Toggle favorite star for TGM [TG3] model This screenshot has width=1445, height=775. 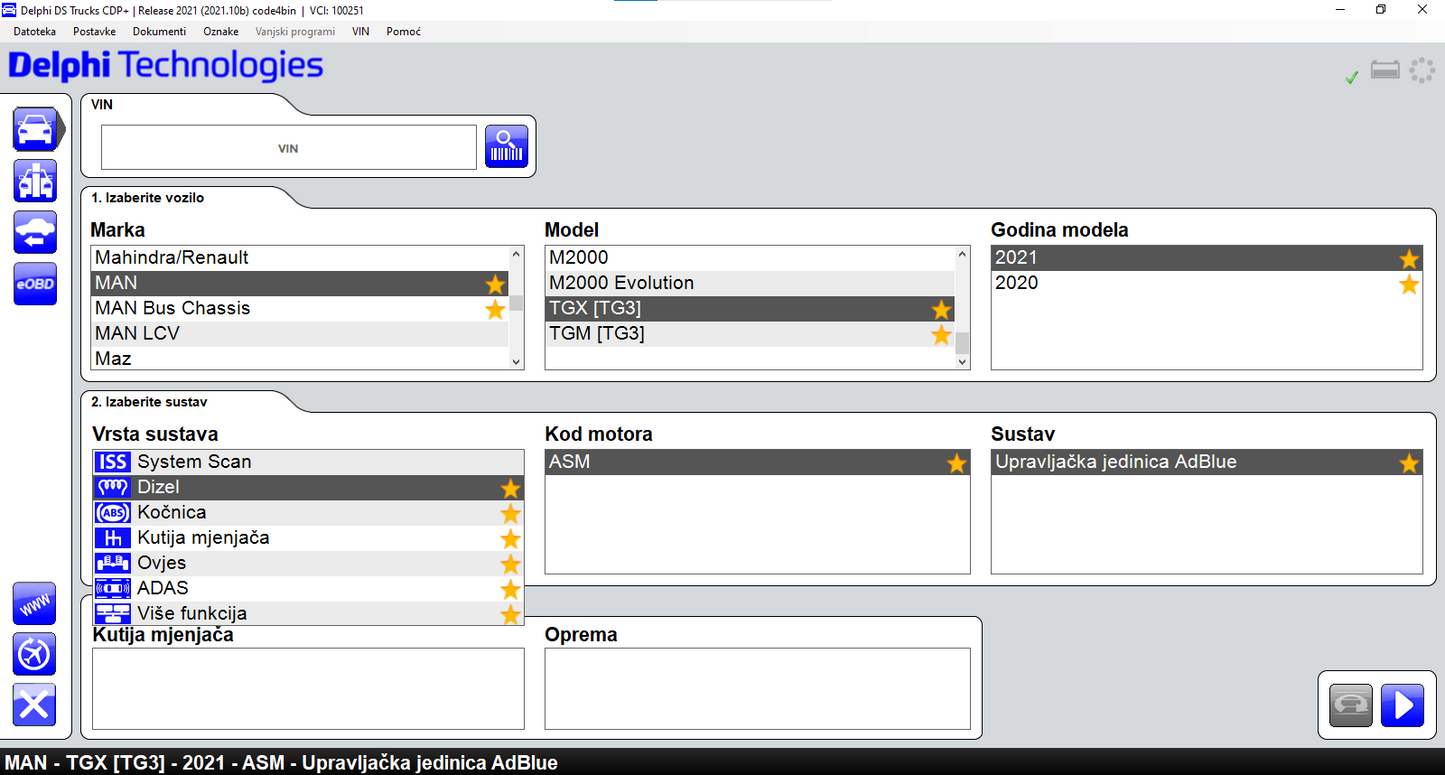coord(941,334)
